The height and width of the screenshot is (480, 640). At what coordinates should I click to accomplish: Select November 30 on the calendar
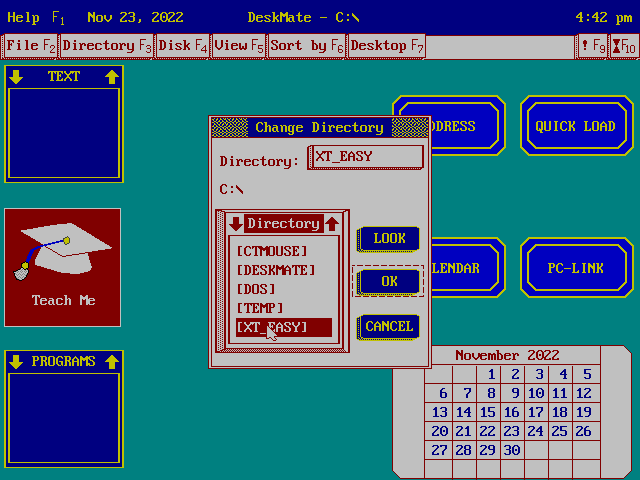(511, 450)
